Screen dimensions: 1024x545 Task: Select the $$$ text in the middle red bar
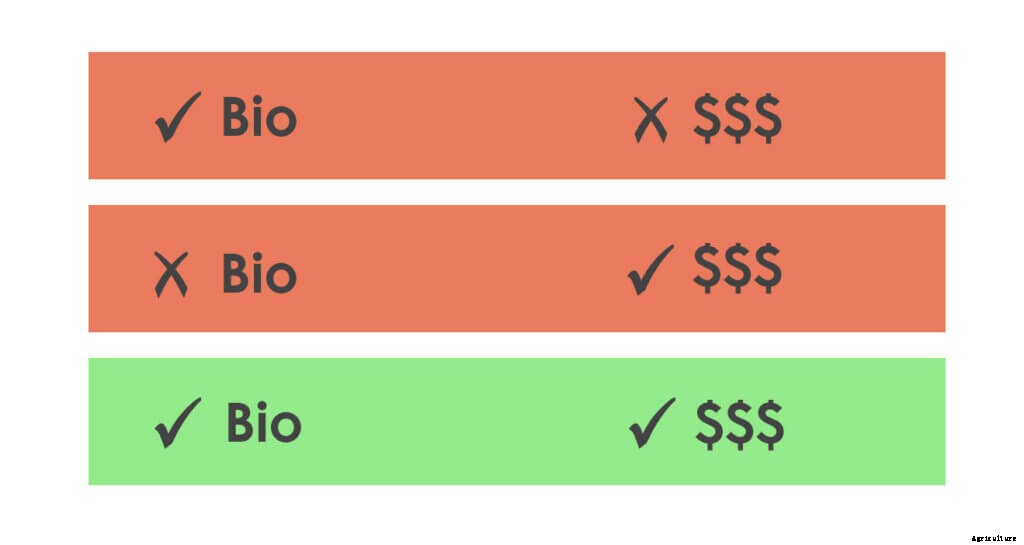tap(737, 270)
